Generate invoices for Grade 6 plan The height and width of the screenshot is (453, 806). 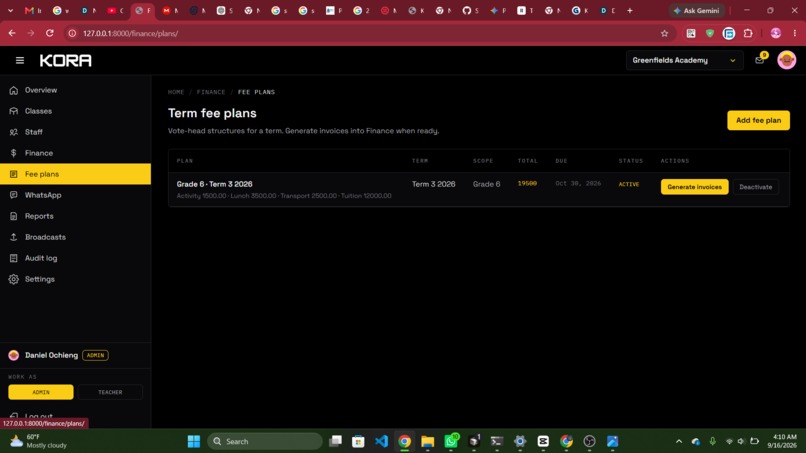[694, 187]
